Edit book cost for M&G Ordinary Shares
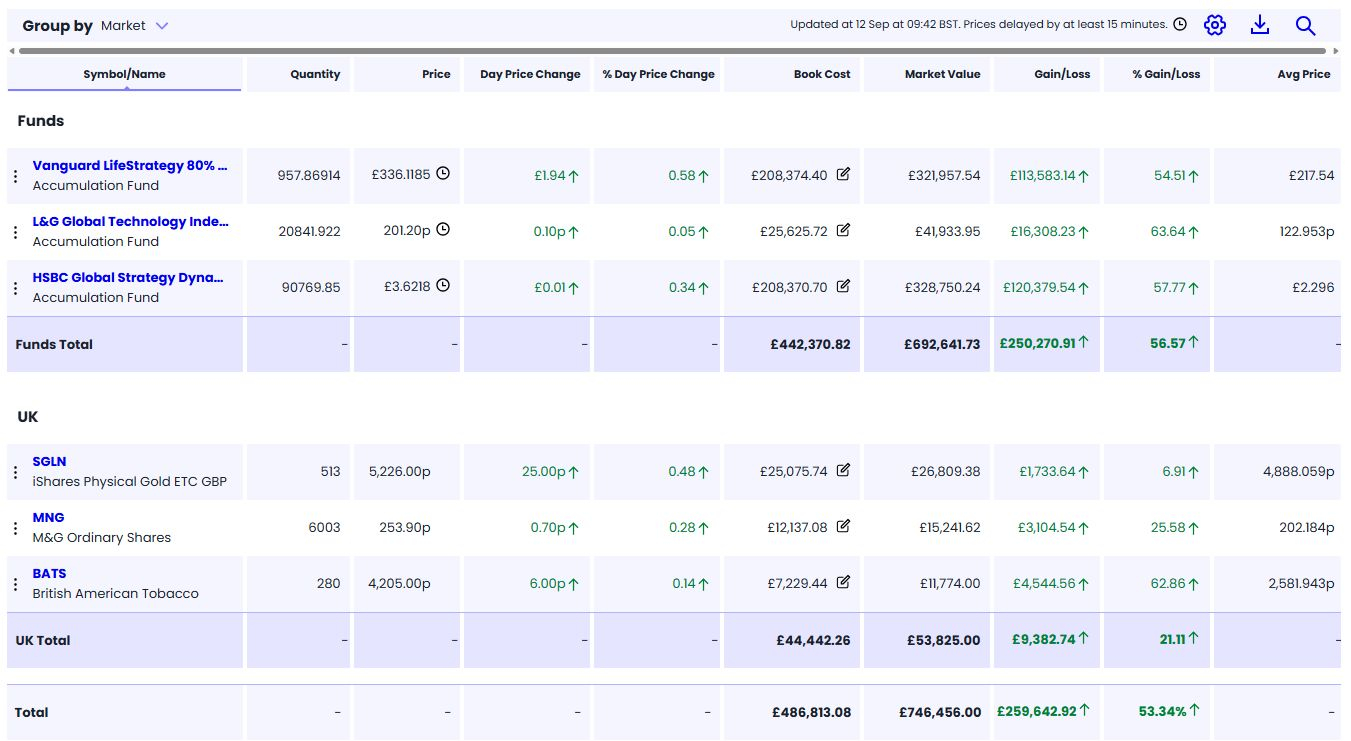This screenshot has width=1351, height=741. click(x=843, y=526)
